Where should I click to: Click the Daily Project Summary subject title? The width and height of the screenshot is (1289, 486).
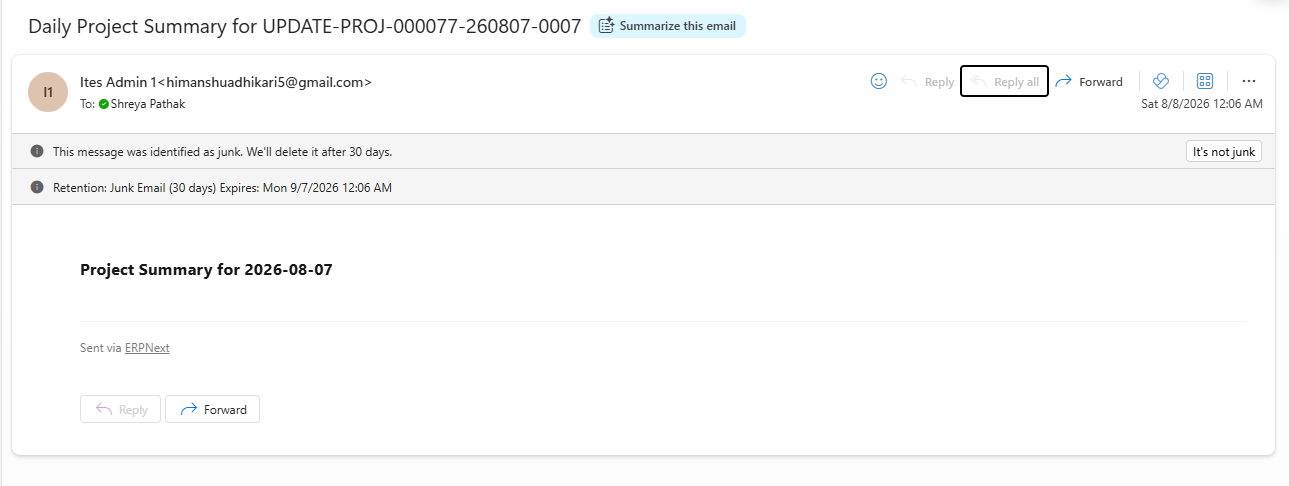304,27
